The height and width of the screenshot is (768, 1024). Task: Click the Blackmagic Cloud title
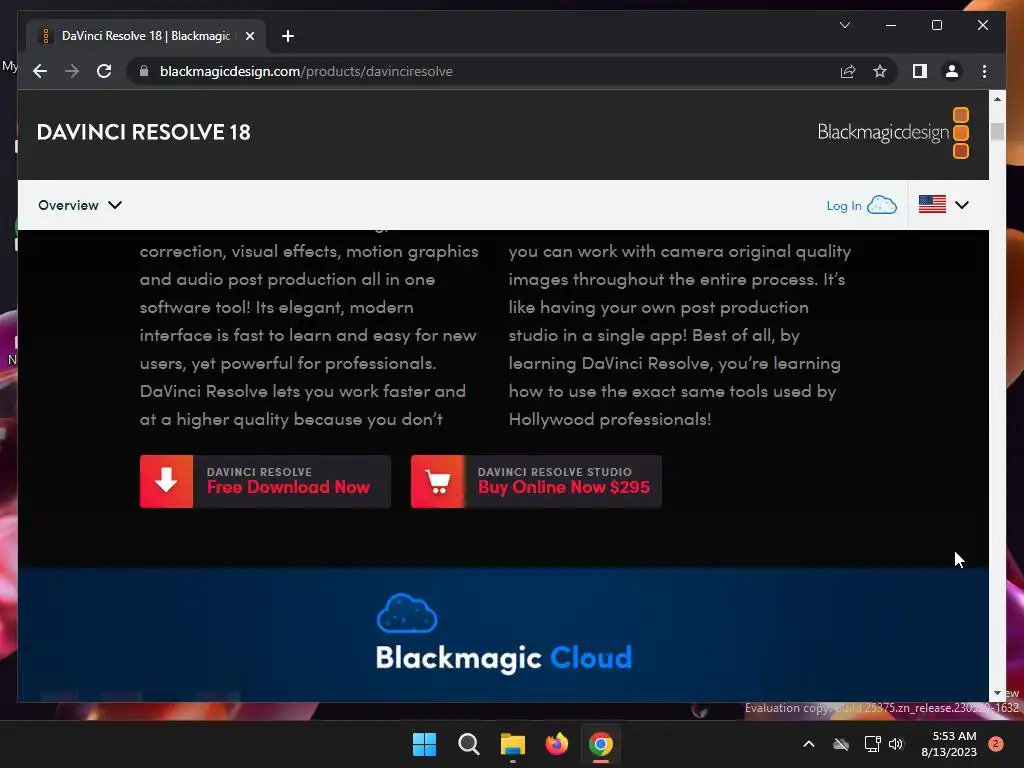(504, 658)
